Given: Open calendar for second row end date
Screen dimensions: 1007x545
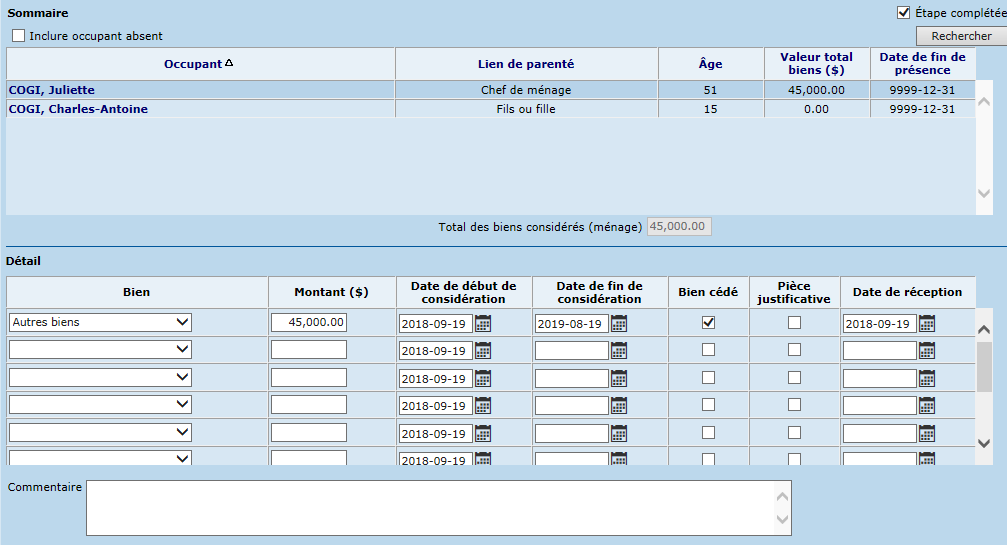Looking at the screenshot, I should pos(619,350).
